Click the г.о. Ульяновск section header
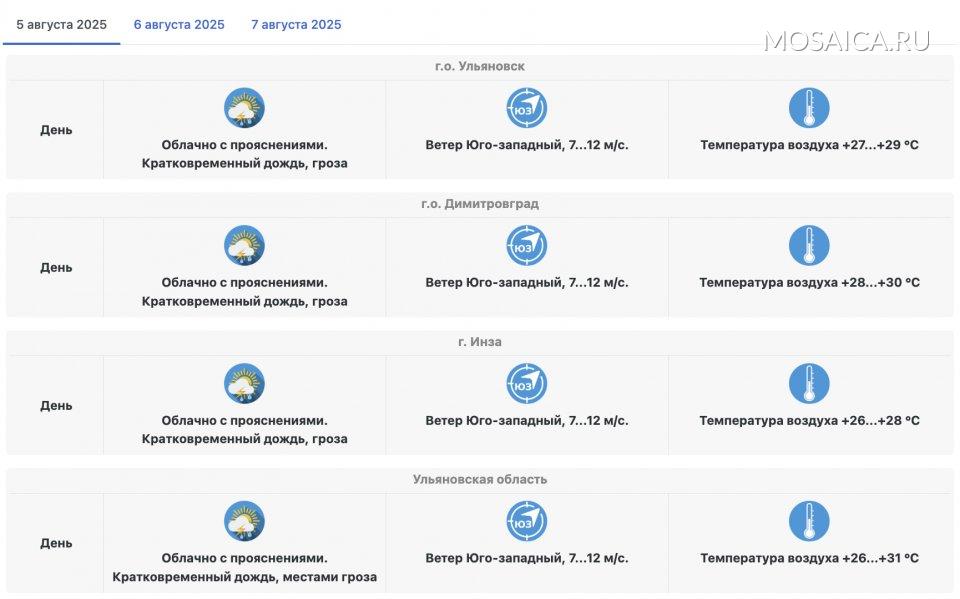Screen dimensions: 960x599 479,67
